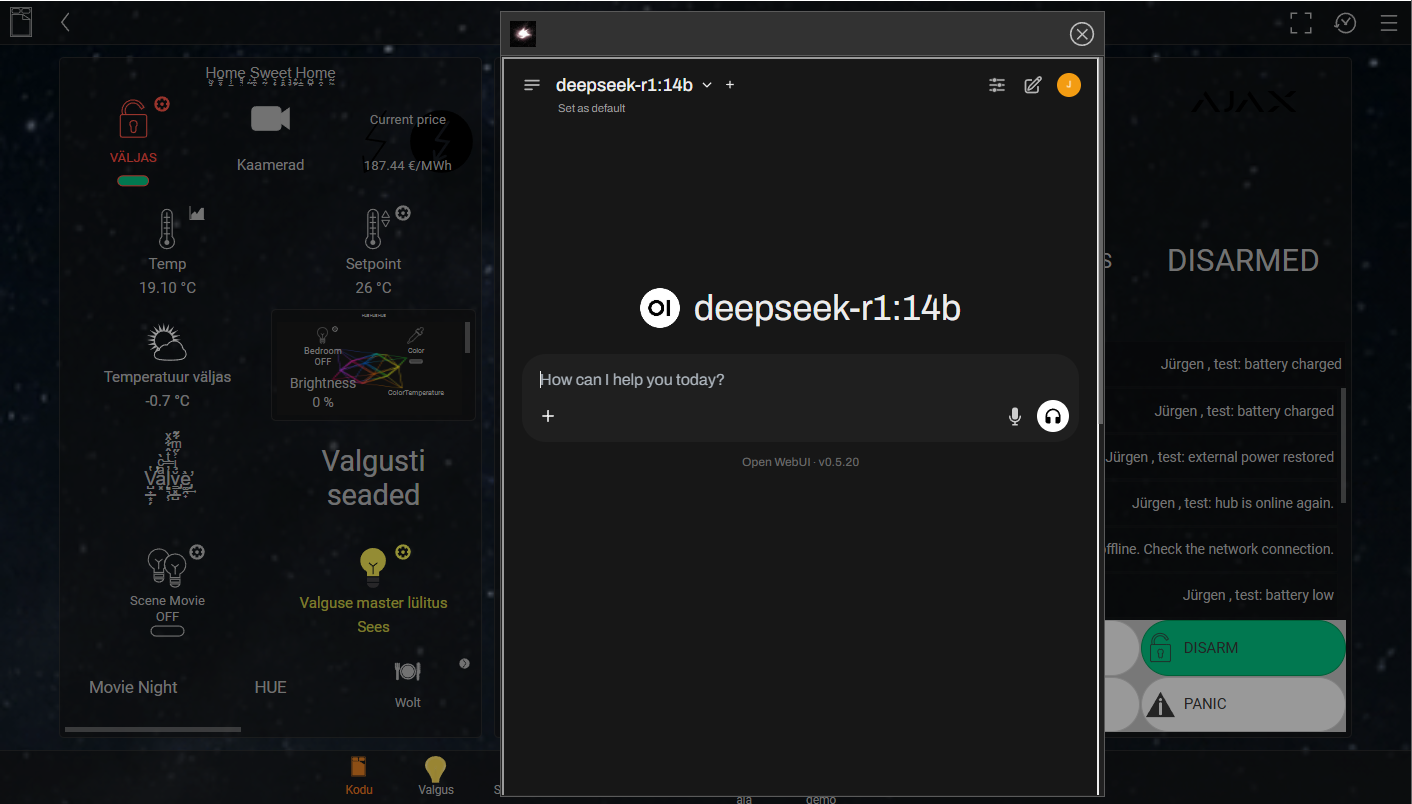Screen dimensions: 1412x804
Task: Open the top-right main hamburger menu
Action: 1388,23
